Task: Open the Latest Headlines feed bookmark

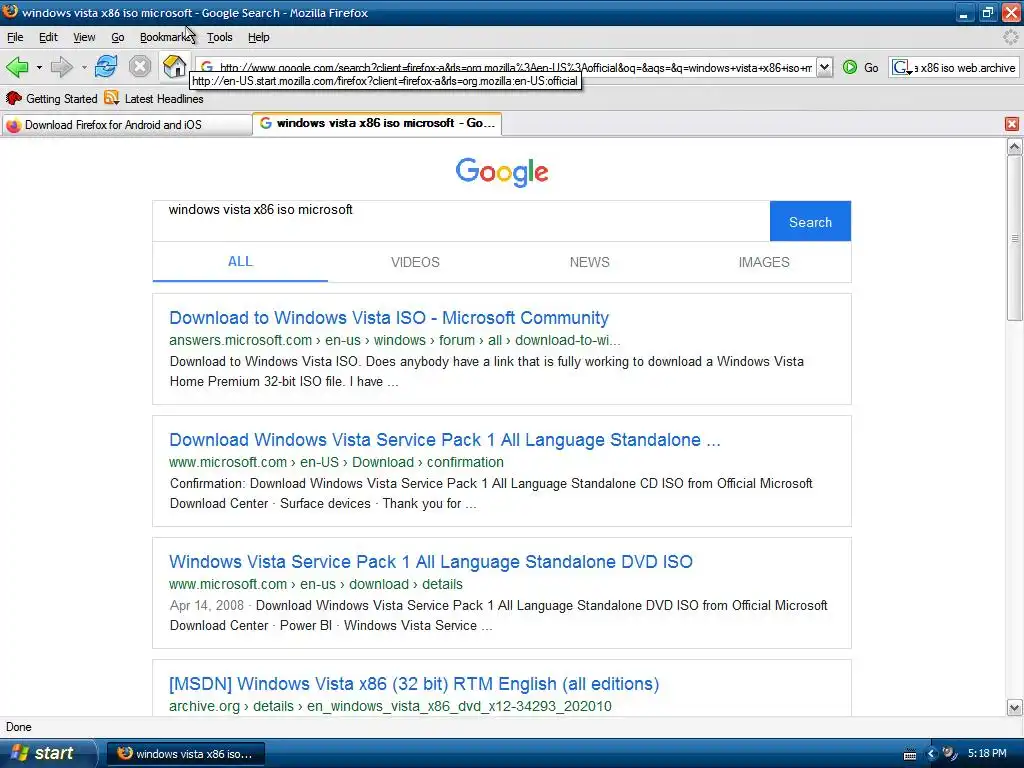Action: click(154, 99)
